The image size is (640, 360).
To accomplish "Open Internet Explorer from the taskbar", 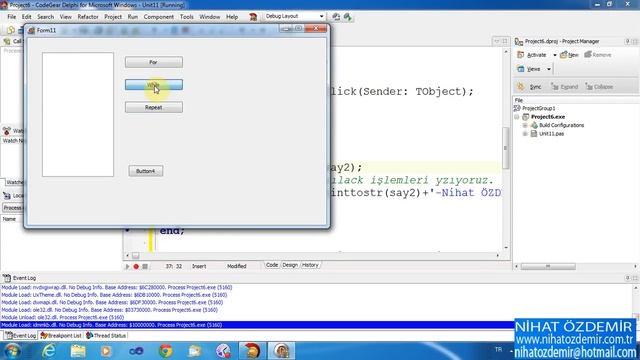I will pyautogui.click(x=49, y=351).
